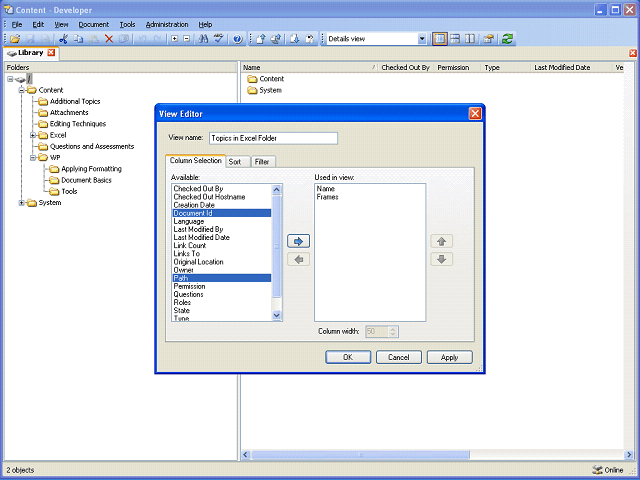Image resolution: width=640 pixels, height=480 pixels.
Task: Click the Online status icon
Action: [x=597, y=470]
